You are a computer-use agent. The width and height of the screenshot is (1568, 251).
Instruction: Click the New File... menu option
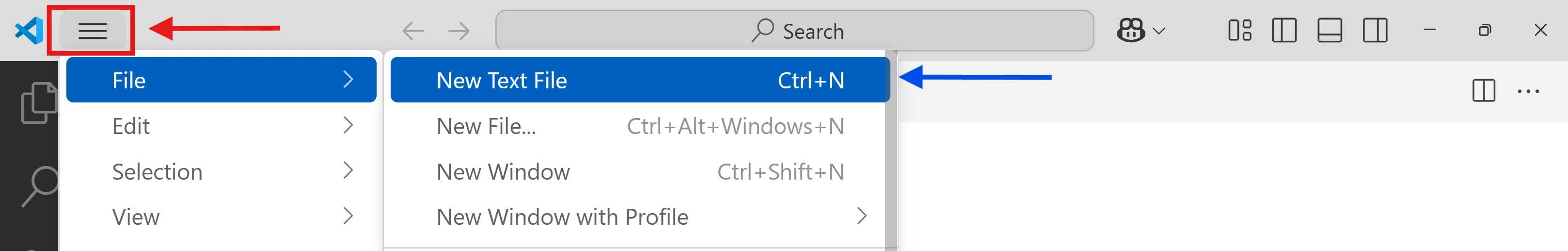639,126
